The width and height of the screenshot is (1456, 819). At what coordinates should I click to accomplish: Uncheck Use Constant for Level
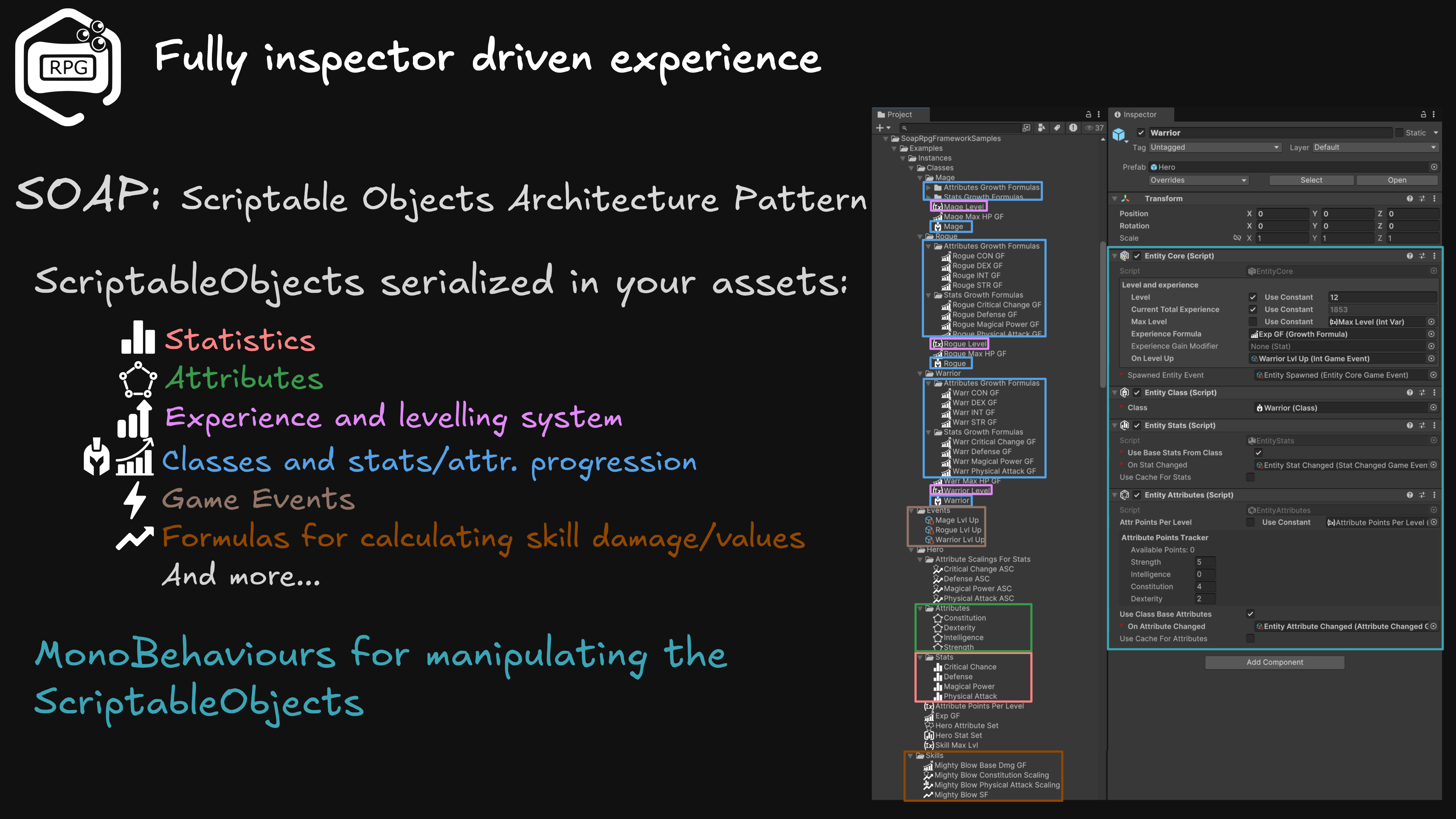click(x=1254, y=297)
